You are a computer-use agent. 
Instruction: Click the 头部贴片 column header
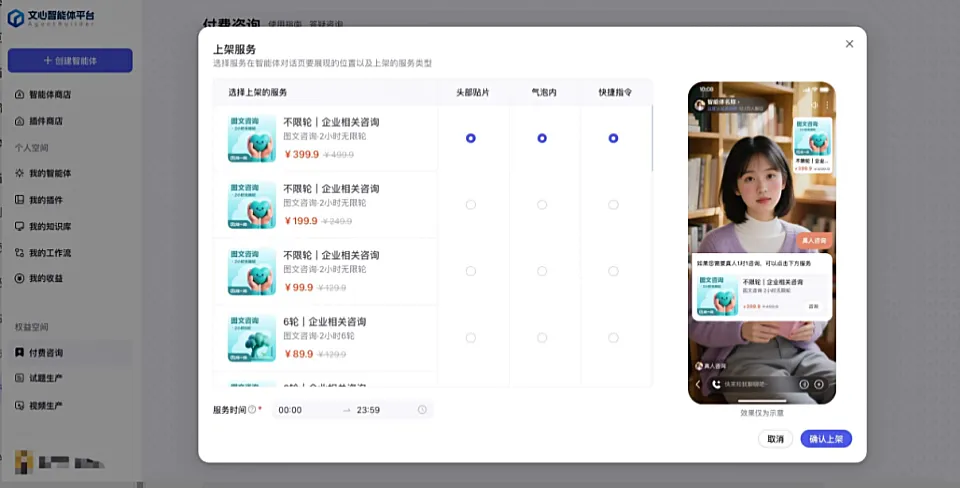pyautogui.click(x=473, y=92)
